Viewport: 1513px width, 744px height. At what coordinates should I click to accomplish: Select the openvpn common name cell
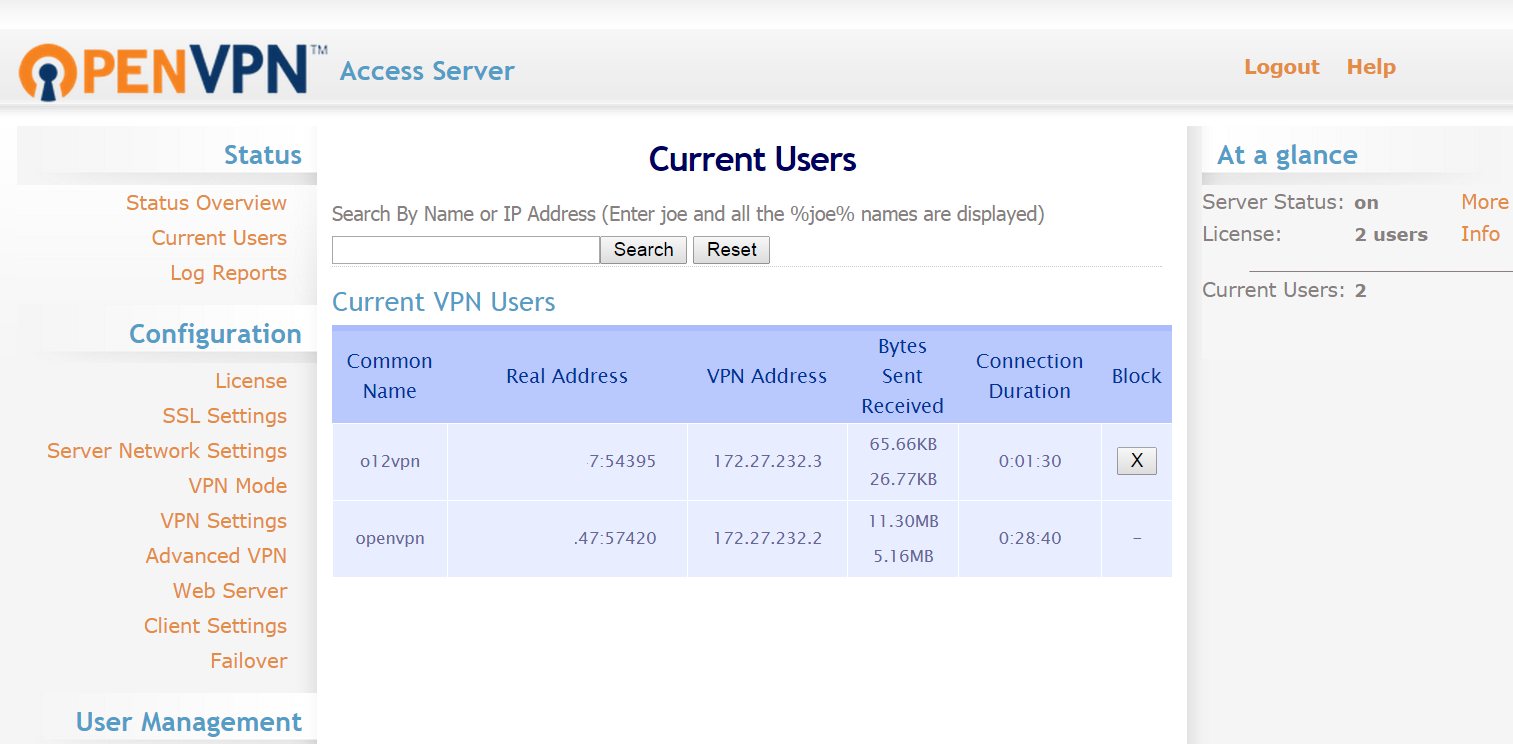(x=390, y=538)
